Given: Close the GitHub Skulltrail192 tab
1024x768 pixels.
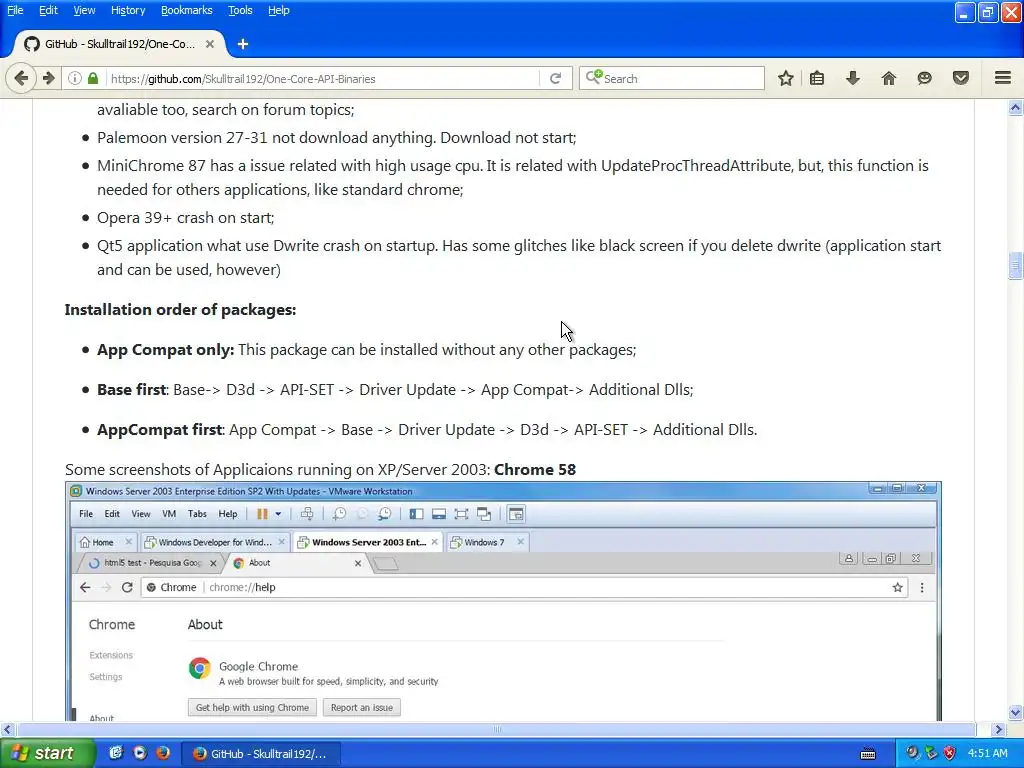Looking at the screenshot, I should click(x=210, y=44).
